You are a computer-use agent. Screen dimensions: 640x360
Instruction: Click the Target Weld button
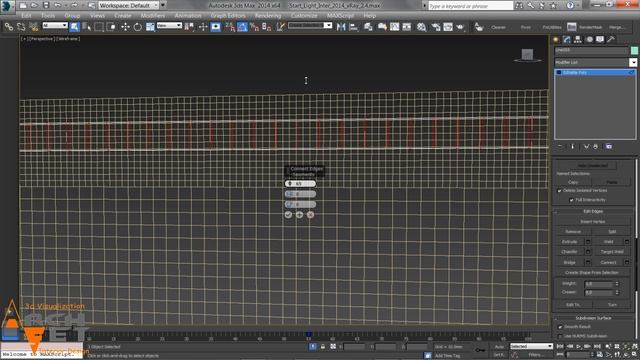pos(612,252)
